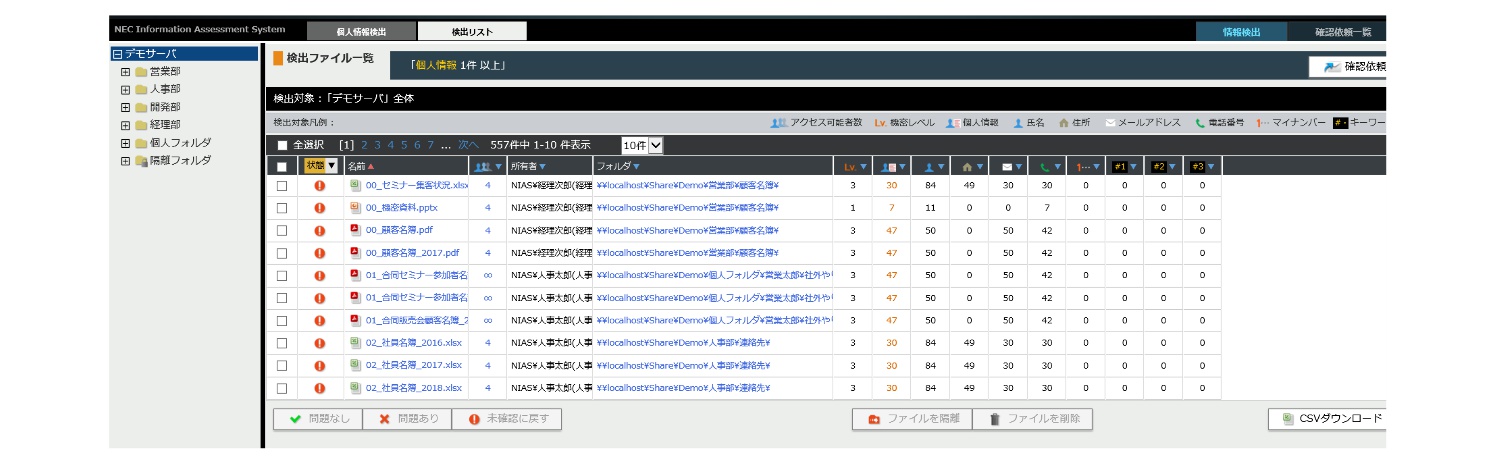Viewport: 1500px width, 460px height.
Task: Click the PDF icon of 00_顧客名簿.pdf
Action: pos(355,230)
